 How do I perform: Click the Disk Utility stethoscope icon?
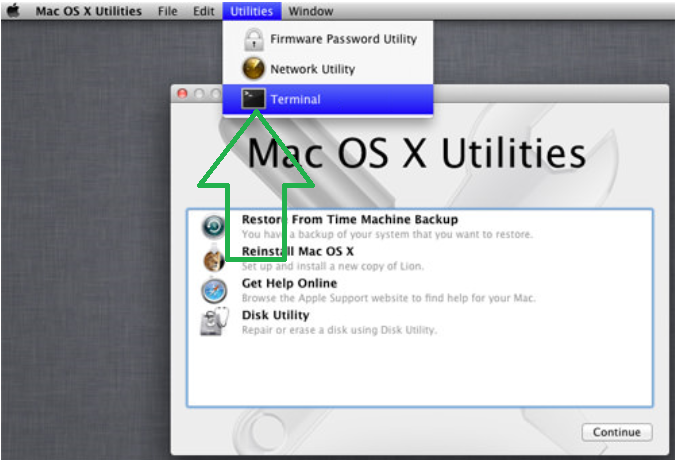click(x=214, y=323)
